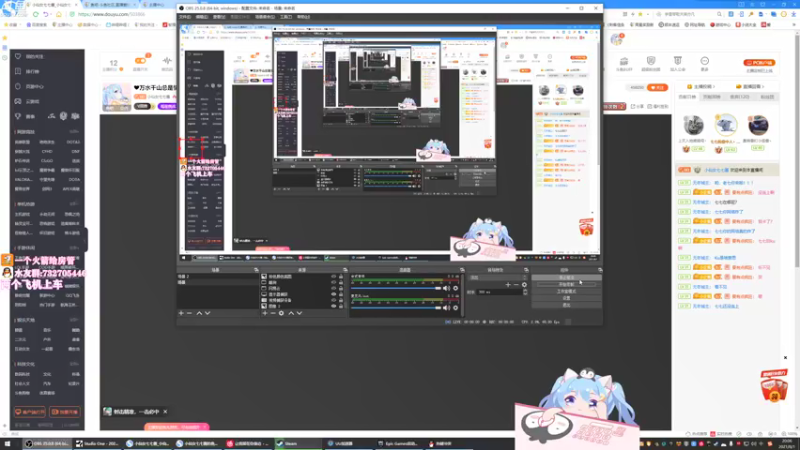Image resolution: width=800 pixels, height=450 pixels.
Task: Open the scene transition type dropdown
Action: [498, 278]
